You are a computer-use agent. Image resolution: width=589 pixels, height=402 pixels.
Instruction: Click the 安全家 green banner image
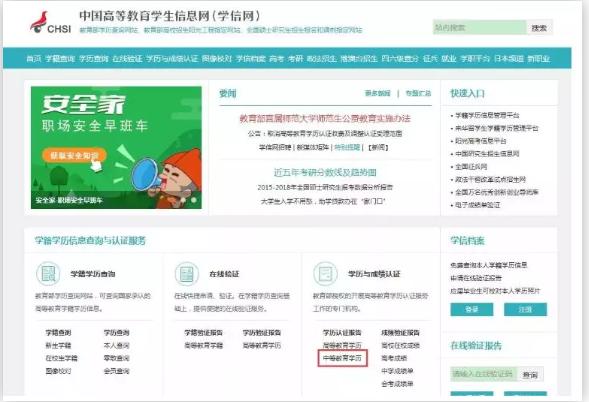116,147
